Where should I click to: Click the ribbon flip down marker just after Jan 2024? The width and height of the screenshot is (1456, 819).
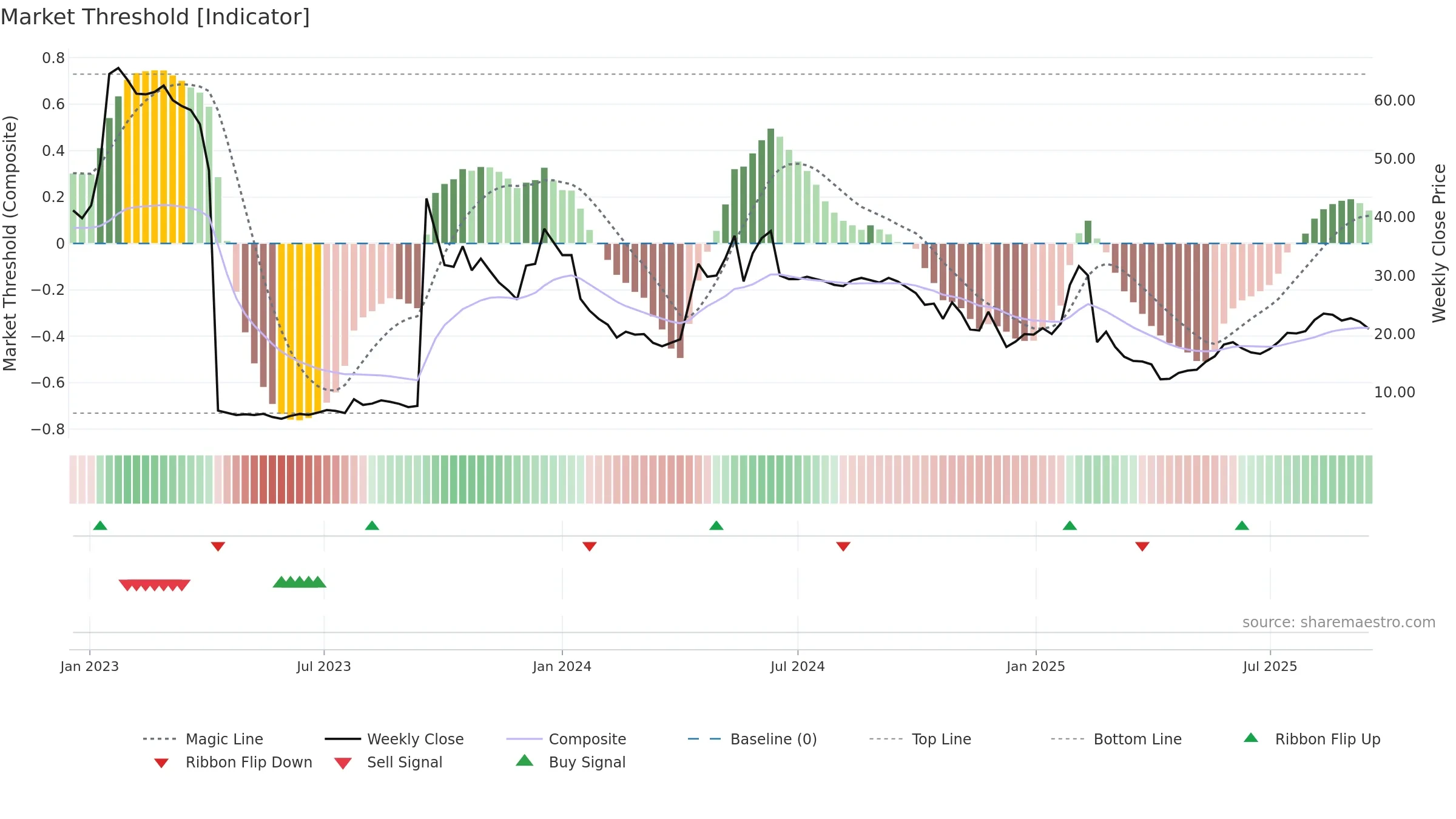[x=590, y=547]
